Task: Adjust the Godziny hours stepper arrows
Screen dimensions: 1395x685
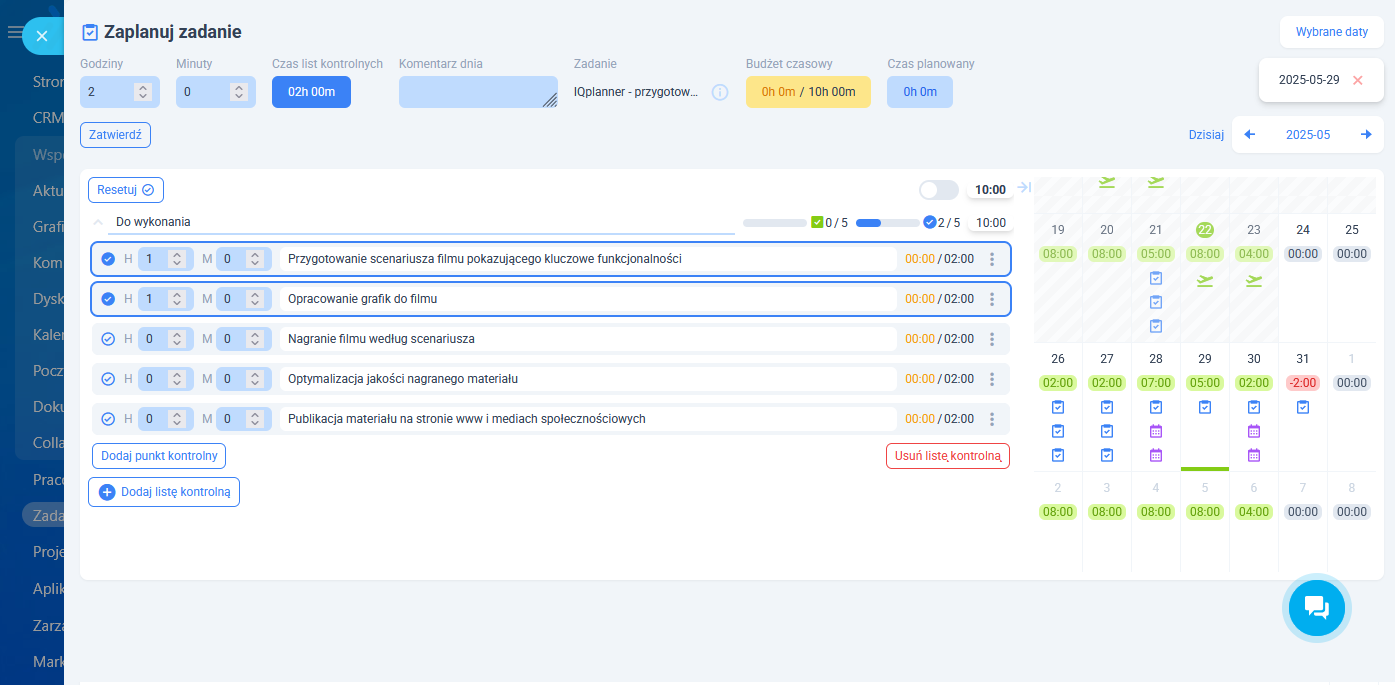Action: [x=143, y=92]
